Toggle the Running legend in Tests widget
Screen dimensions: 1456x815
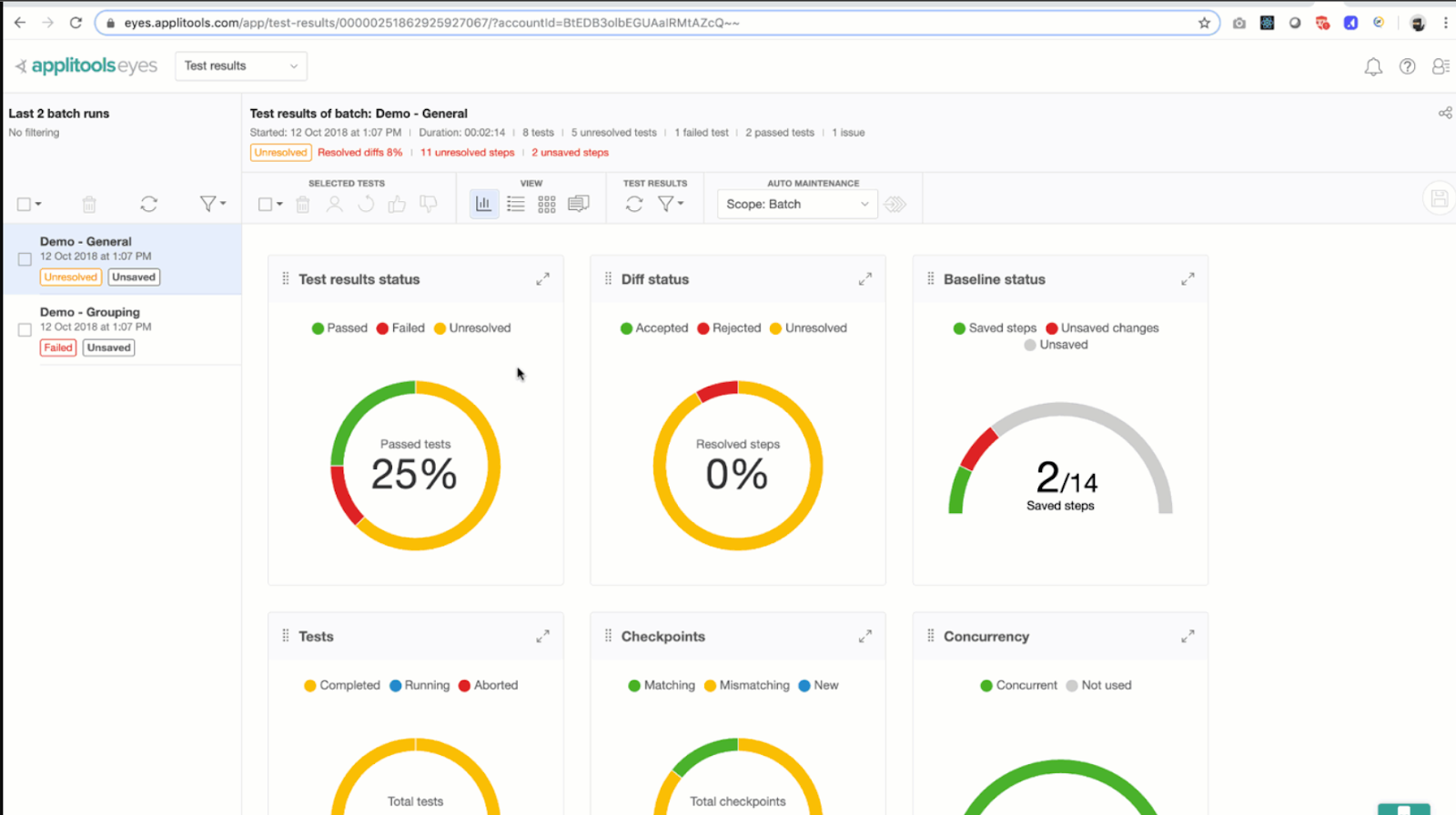[x=420, y=686]
